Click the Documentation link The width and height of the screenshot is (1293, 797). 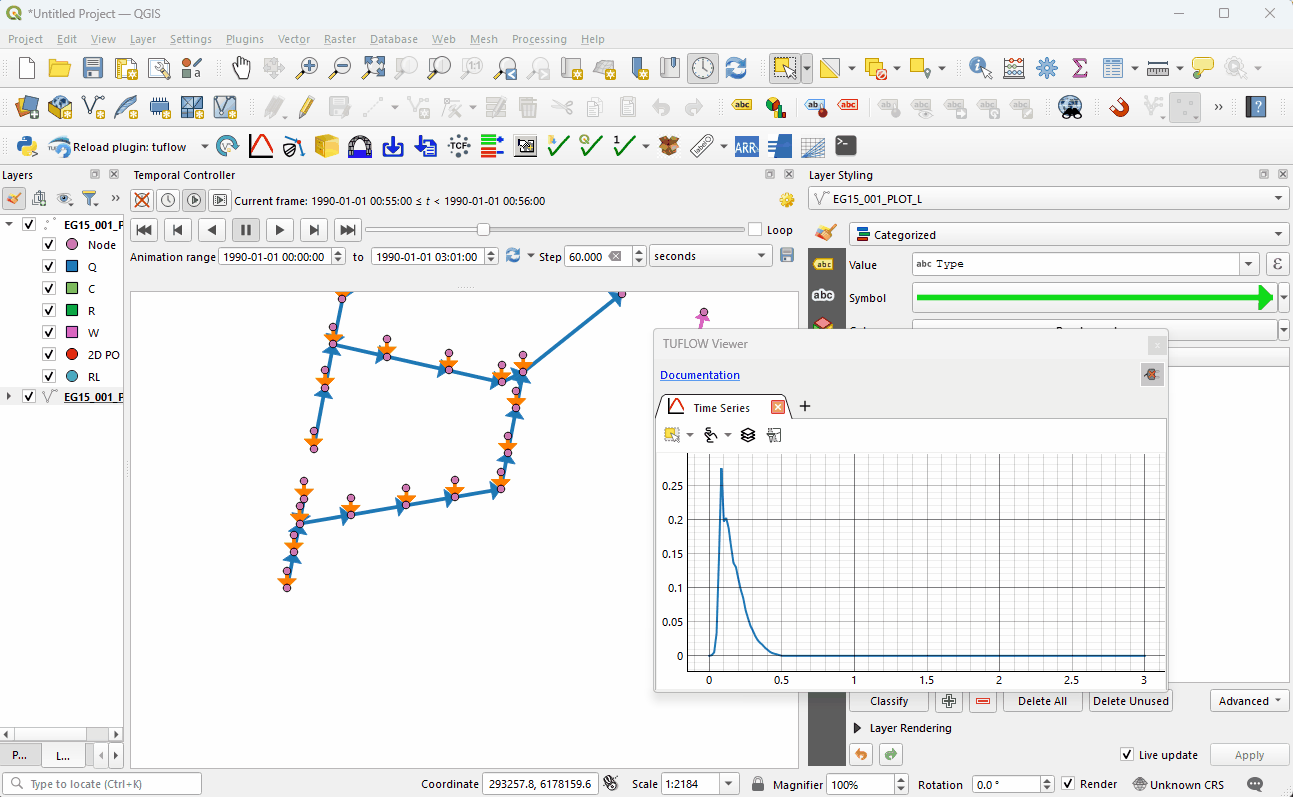click(x=700, y=375)
